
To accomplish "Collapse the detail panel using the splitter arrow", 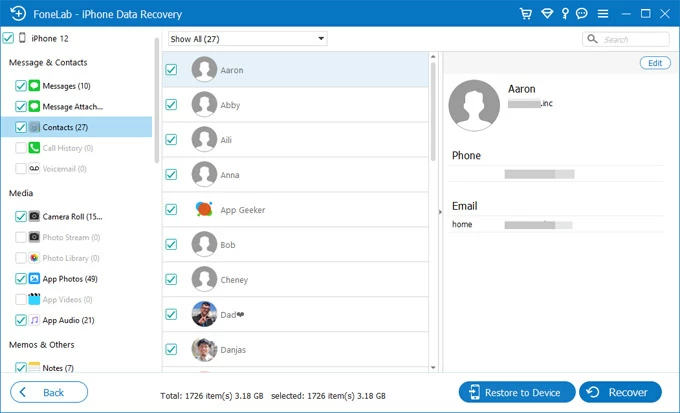I will (440, 212).
